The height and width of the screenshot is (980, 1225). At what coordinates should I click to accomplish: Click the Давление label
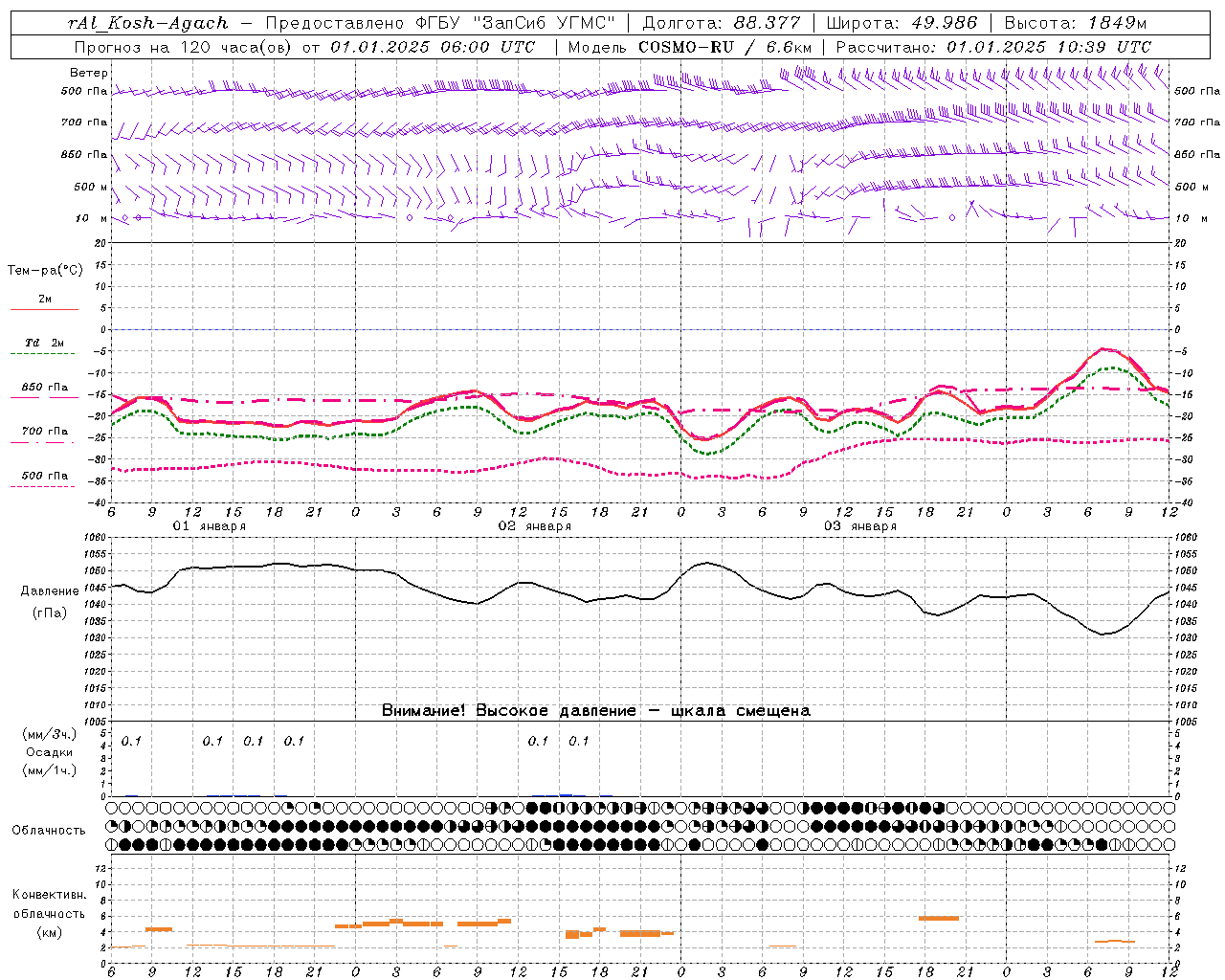pyautogui.click(x=50, y=591)
